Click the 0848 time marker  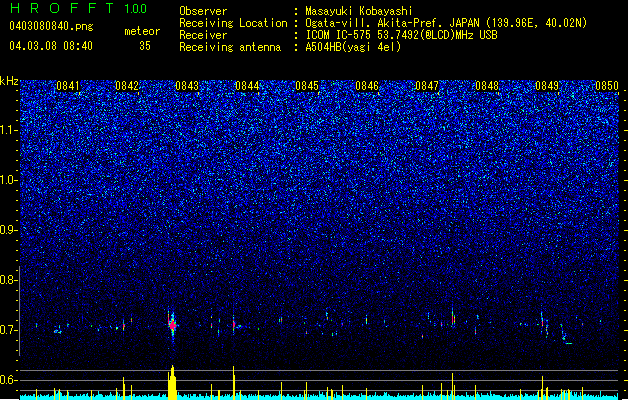[487, 86]
